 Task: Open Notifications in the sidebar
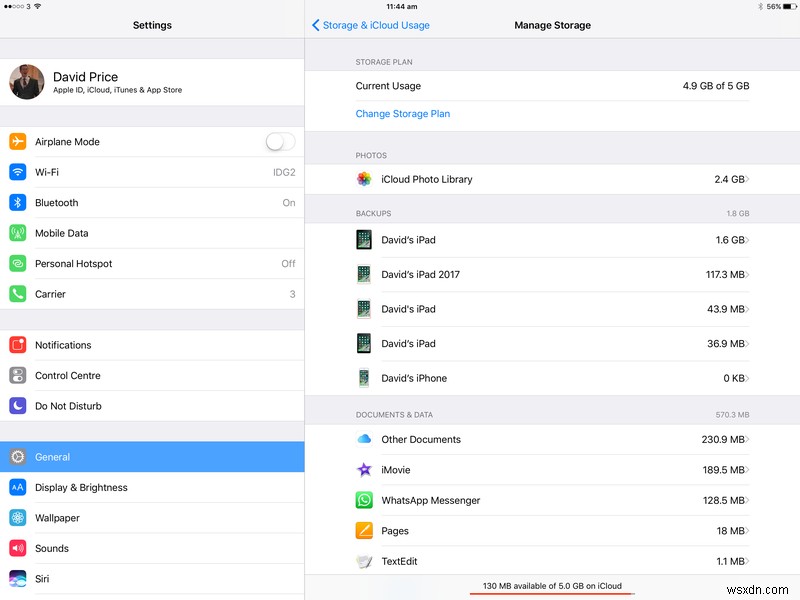pos(152,345)
